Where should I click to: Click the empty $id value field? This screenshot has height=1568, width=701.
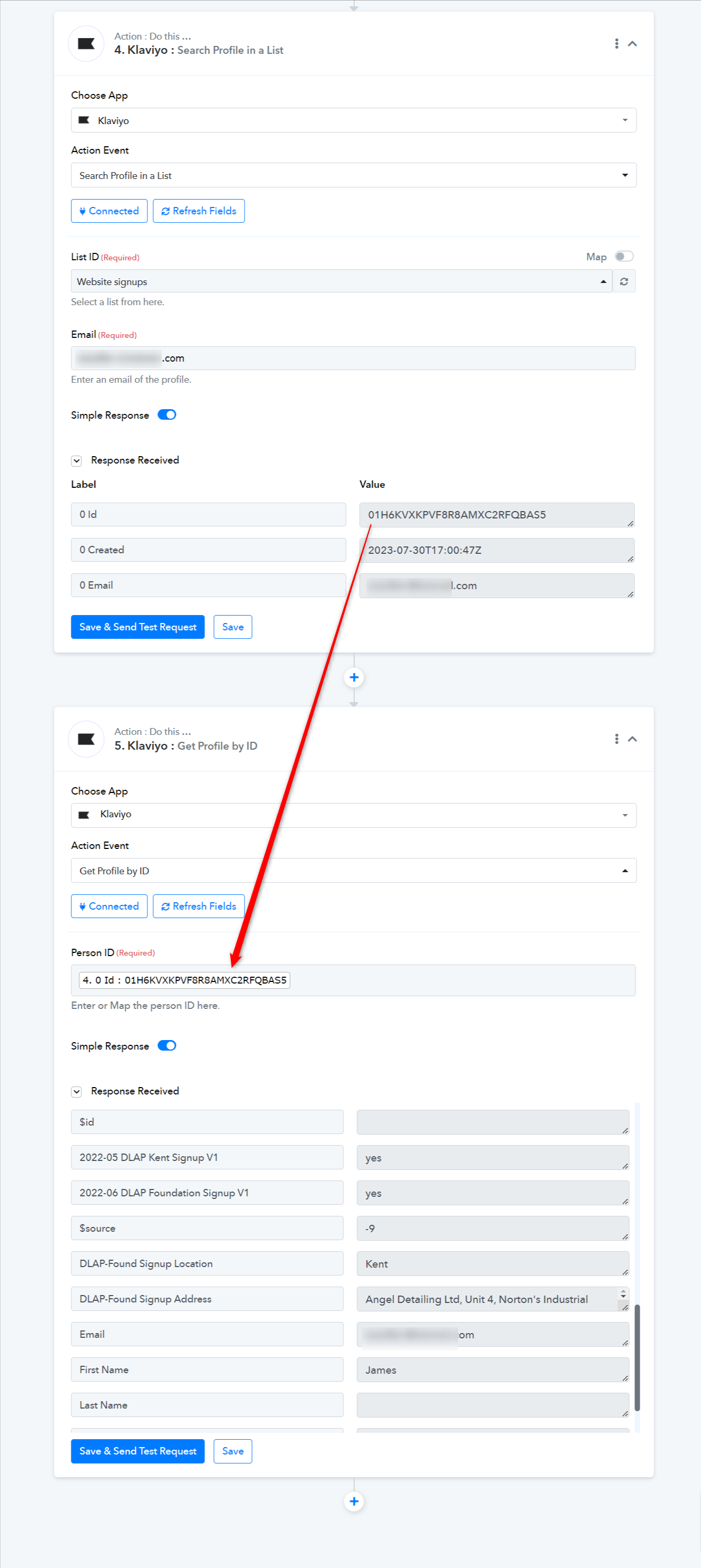click(493, 1122)
